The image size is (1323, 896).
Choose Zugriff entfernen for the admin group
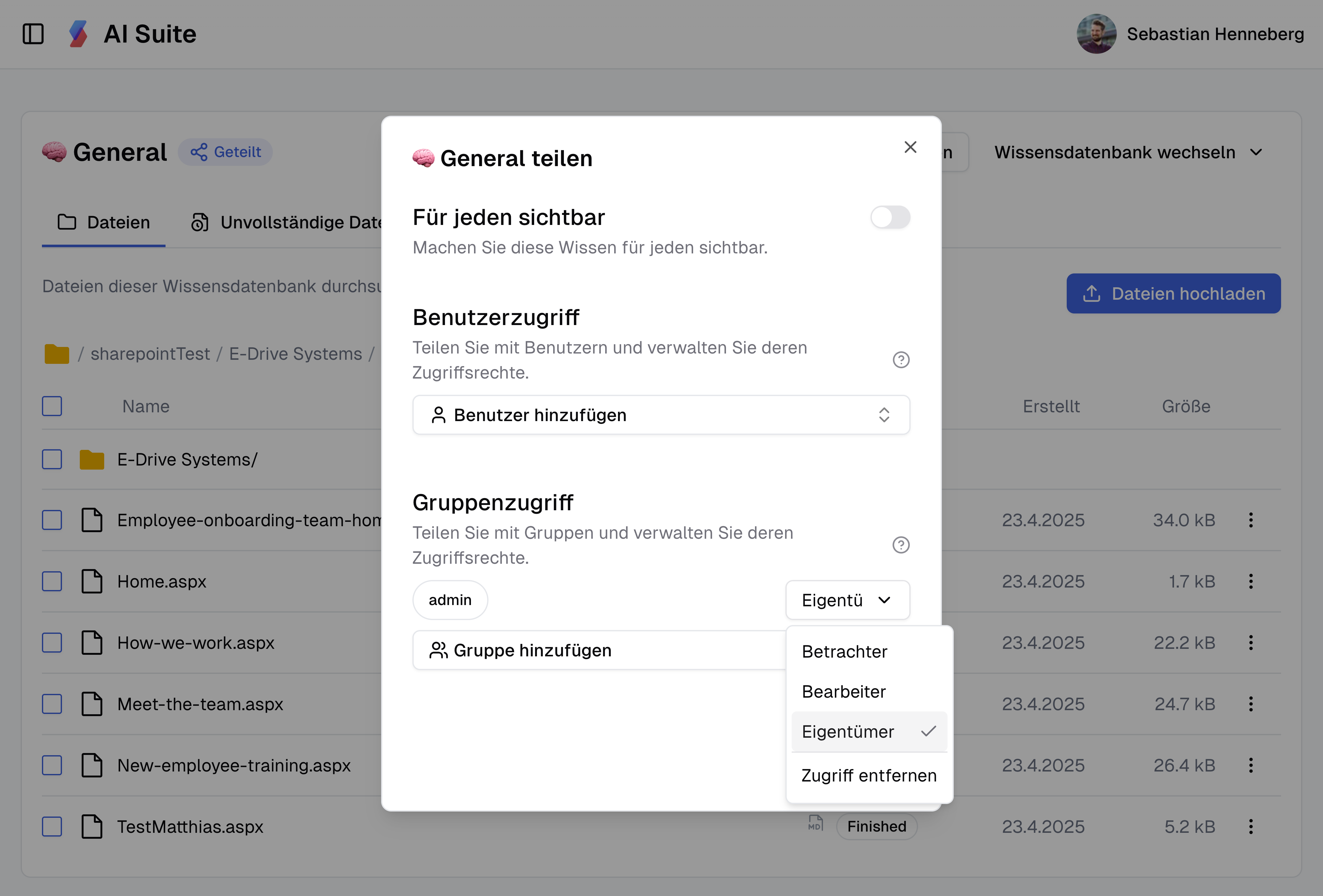[x=869, y=775]
